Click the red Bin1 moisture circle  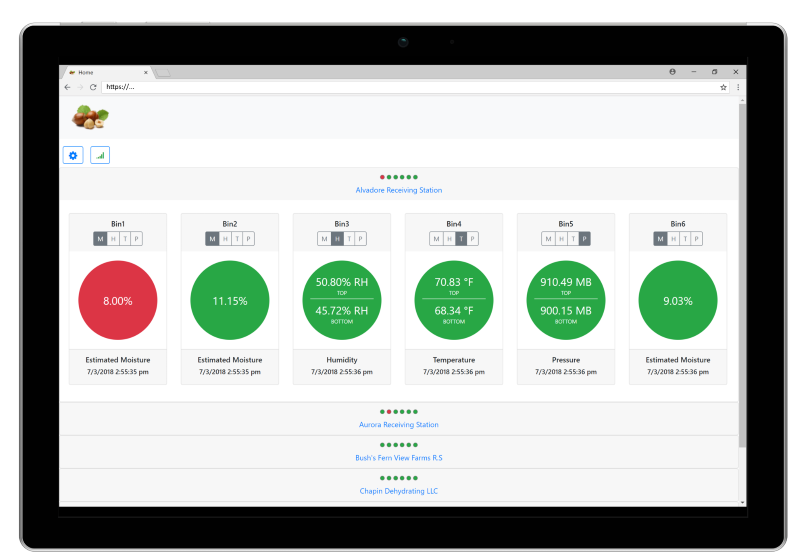[118, 300]
